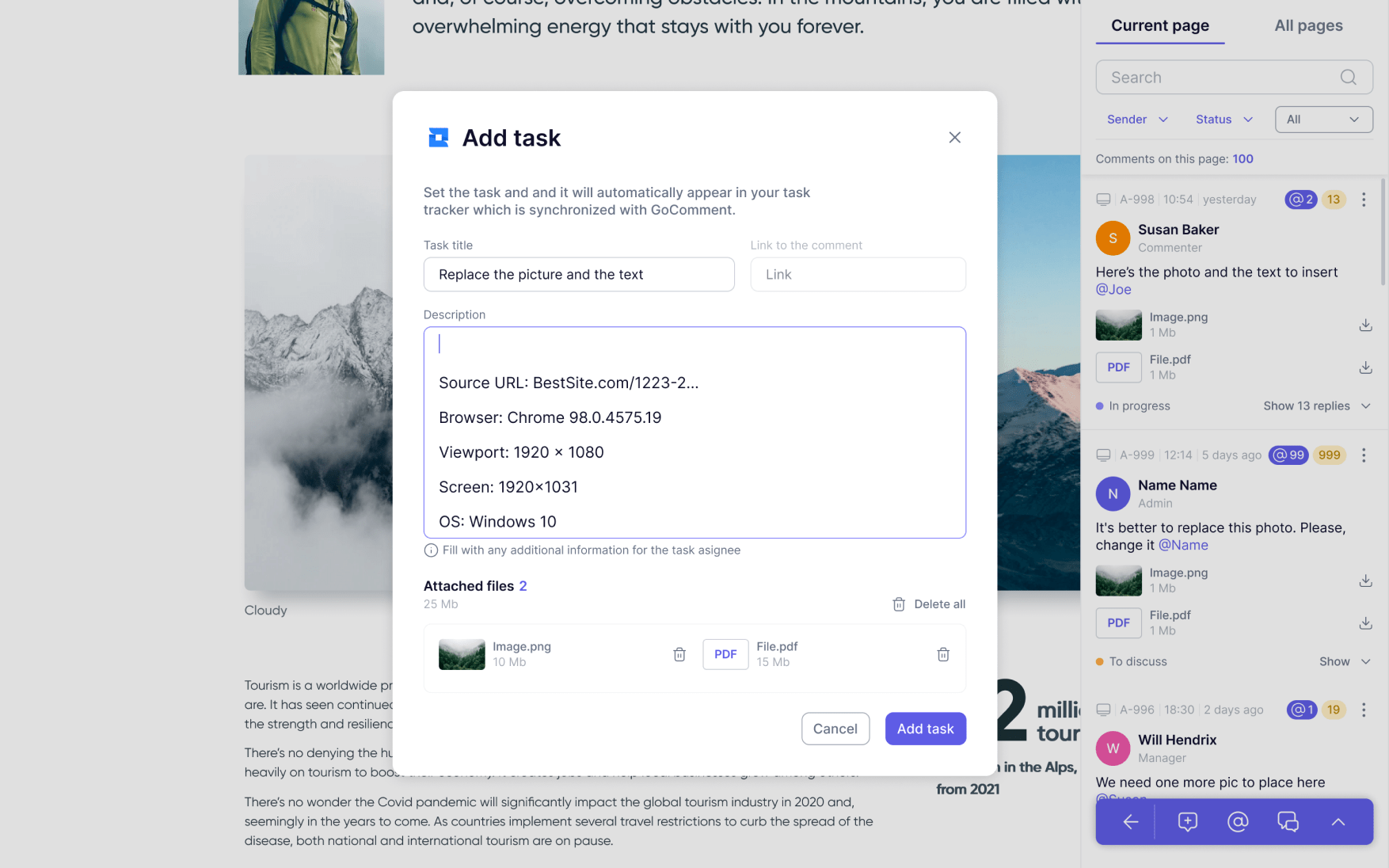Image resolution: width=1389 pixels, height=868 pixels.
Task: Open more options for comment A-998
Action: 1363,200
